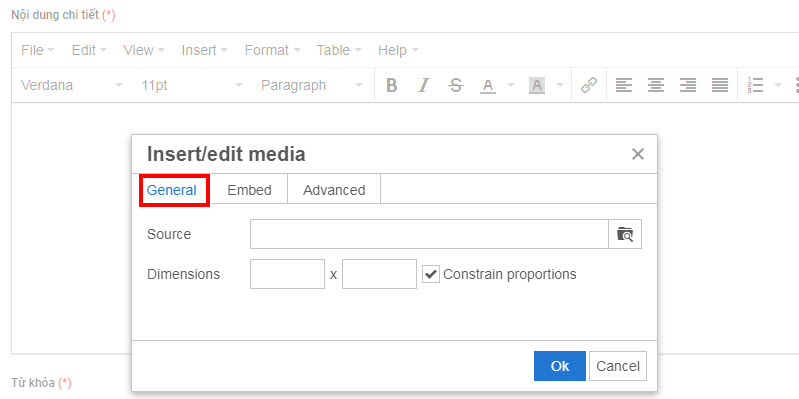Open the File menu
This screenshot has height=399, width=799.
tap(38, 50)
